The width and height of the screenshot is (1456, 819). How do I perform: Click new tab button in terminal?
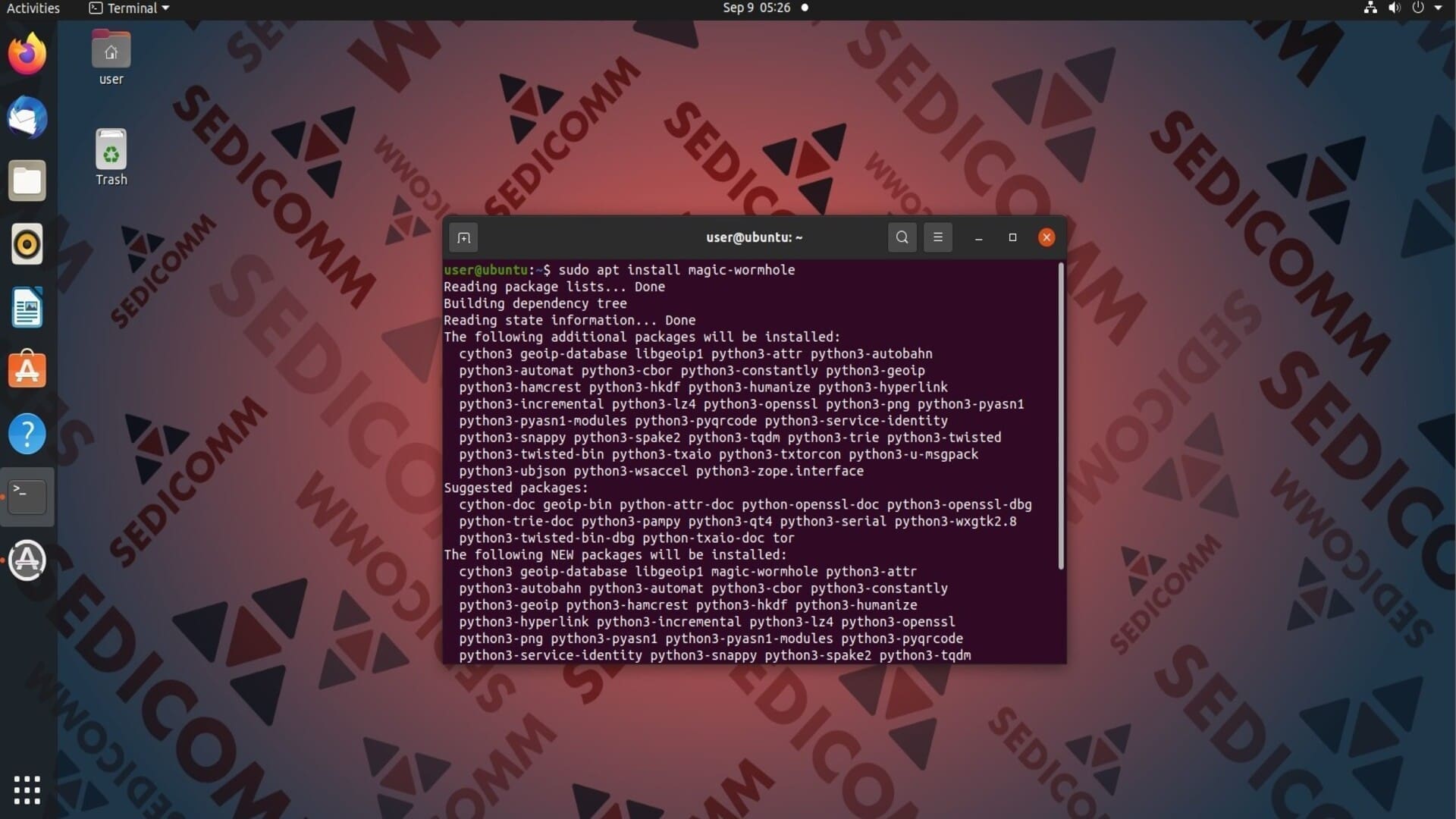click(x=464, y=237)
